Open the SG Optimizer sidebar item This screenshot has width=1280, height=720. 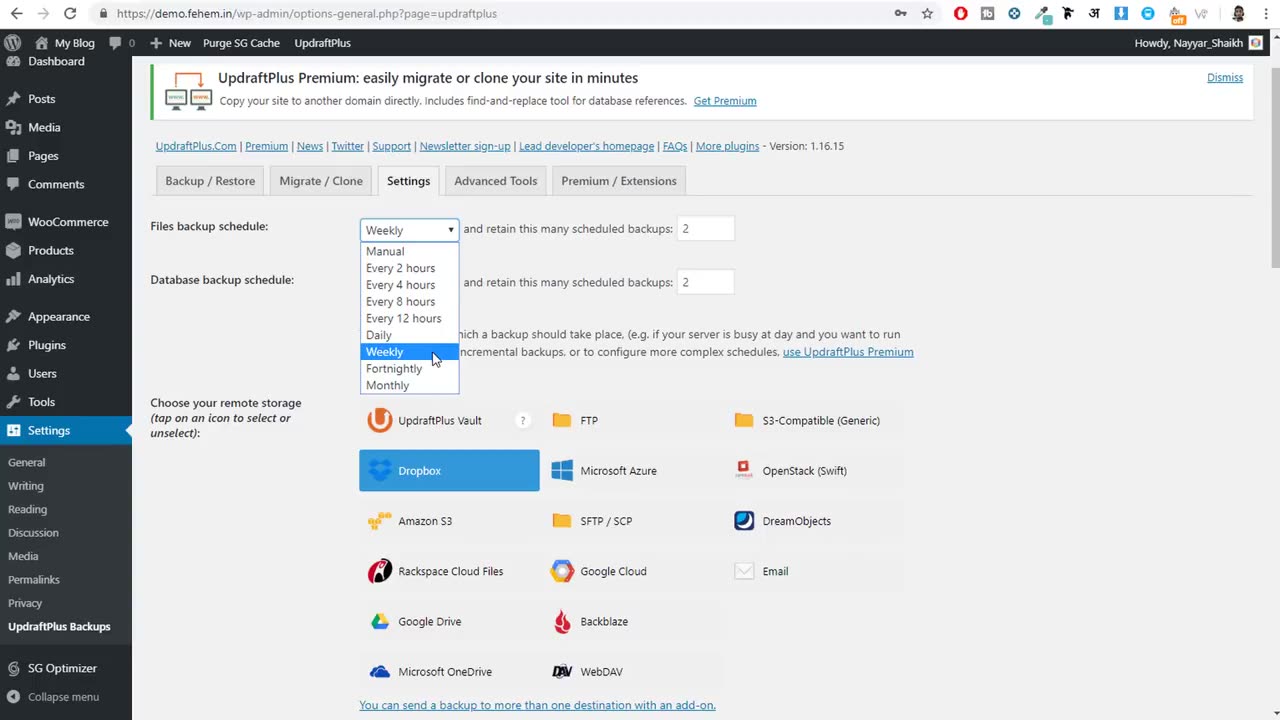pos(66,668)
